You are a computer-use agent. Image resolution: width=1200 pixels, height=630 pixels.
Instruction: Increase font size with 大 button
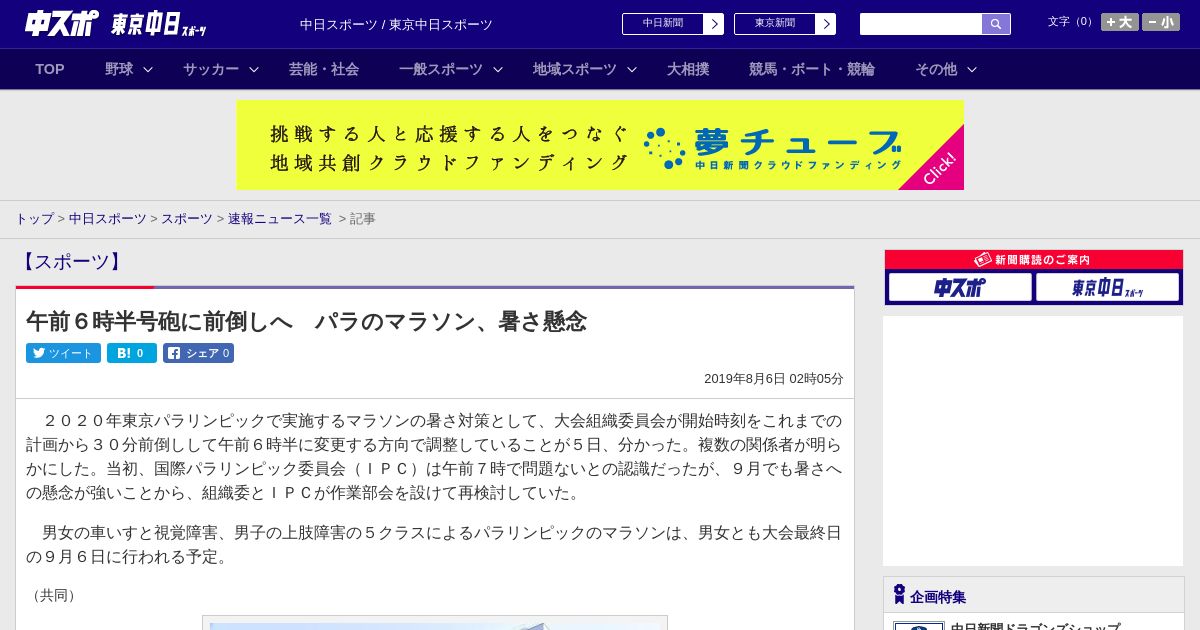click(x=1120, y=22)
